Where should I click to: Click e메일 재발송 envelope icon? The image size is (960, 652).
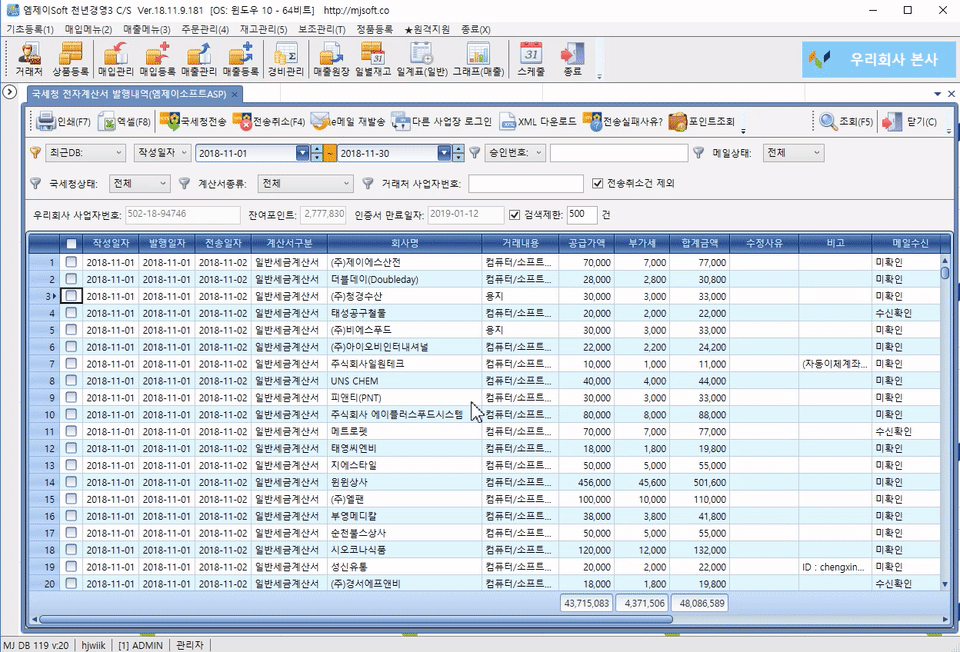[x=347, y=121]
